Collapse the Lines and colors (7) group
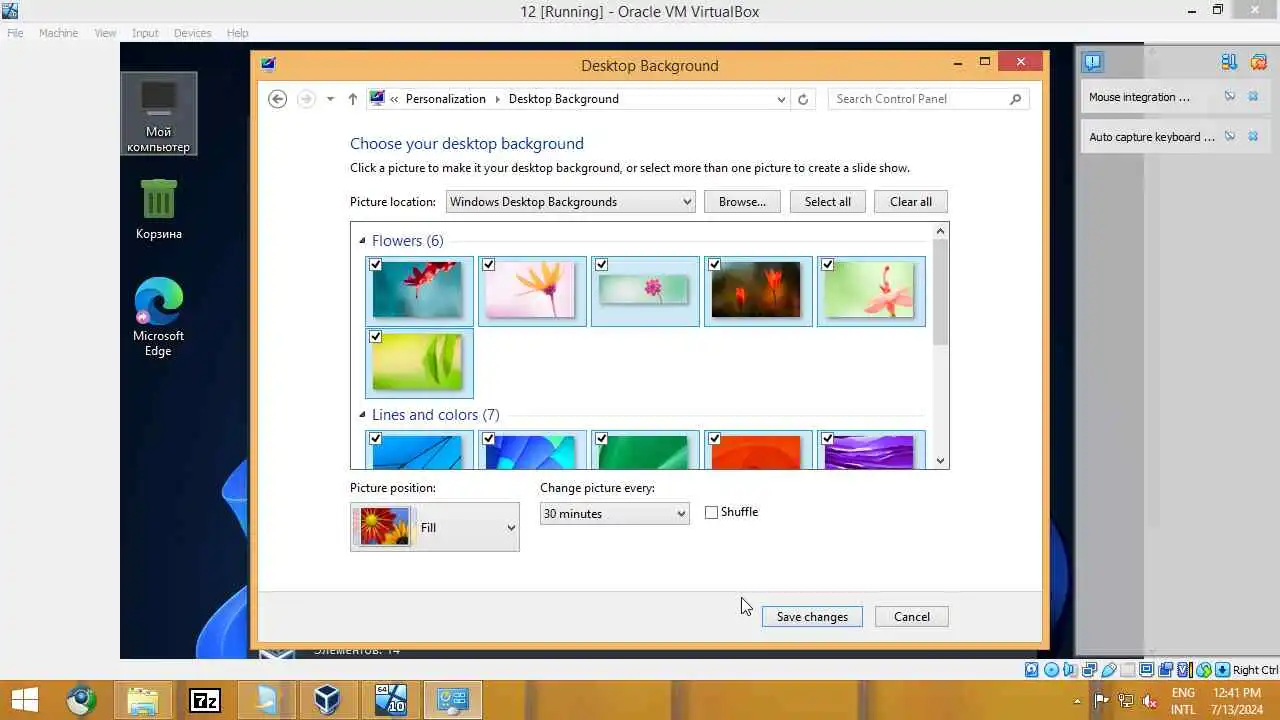1280x720 pixels. [x=363, y=415]
